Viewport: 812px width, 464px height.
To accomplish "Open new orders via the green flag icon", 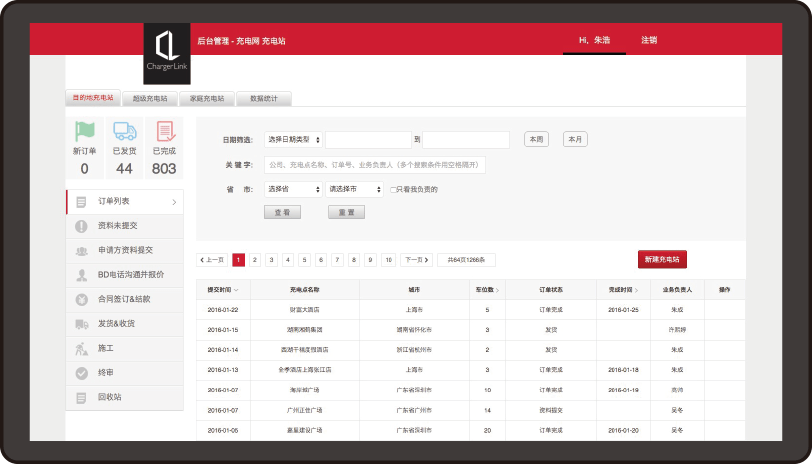I will (x=84, y=131).
